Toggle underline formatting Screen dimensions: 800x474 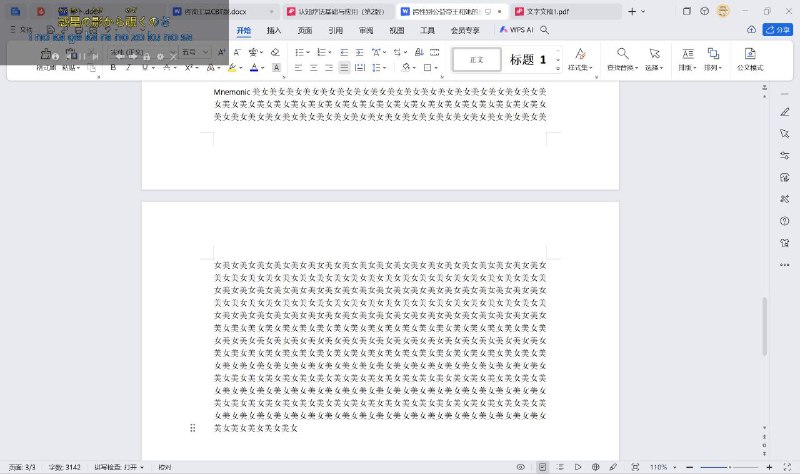click(145, 67)
